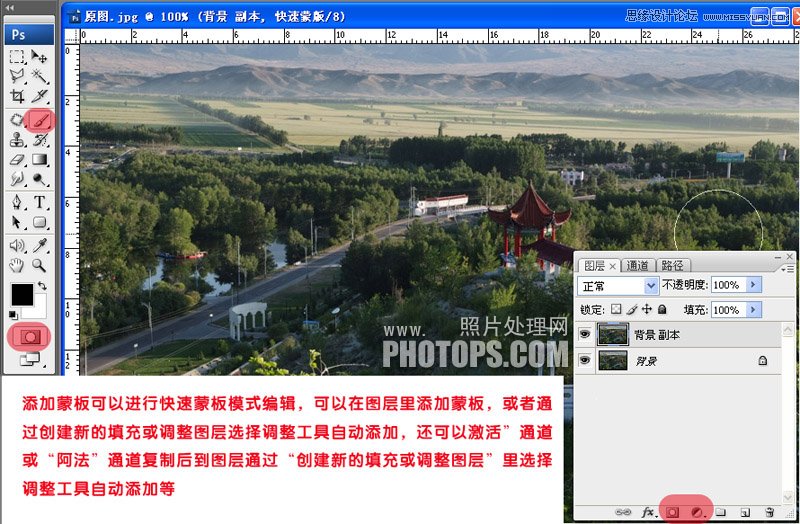Select the Brush tool
800x524 pixels.
[x=39, y=120]
